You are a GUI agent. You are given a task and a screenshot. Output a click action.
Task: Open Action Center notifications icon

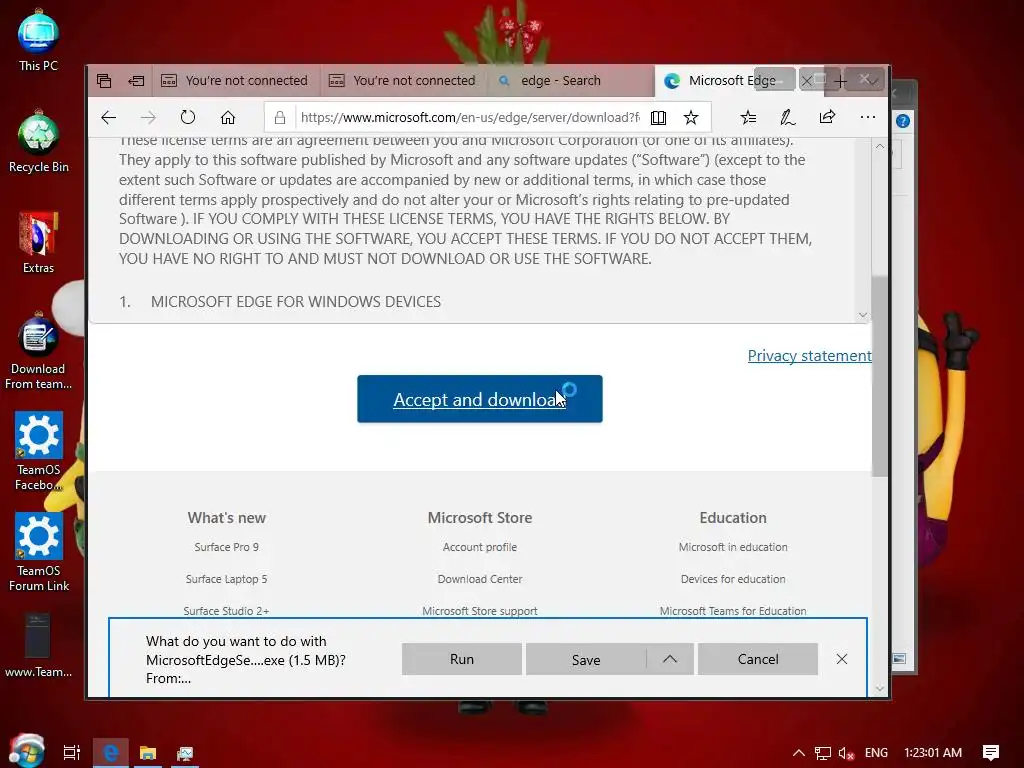click(991, 753)
